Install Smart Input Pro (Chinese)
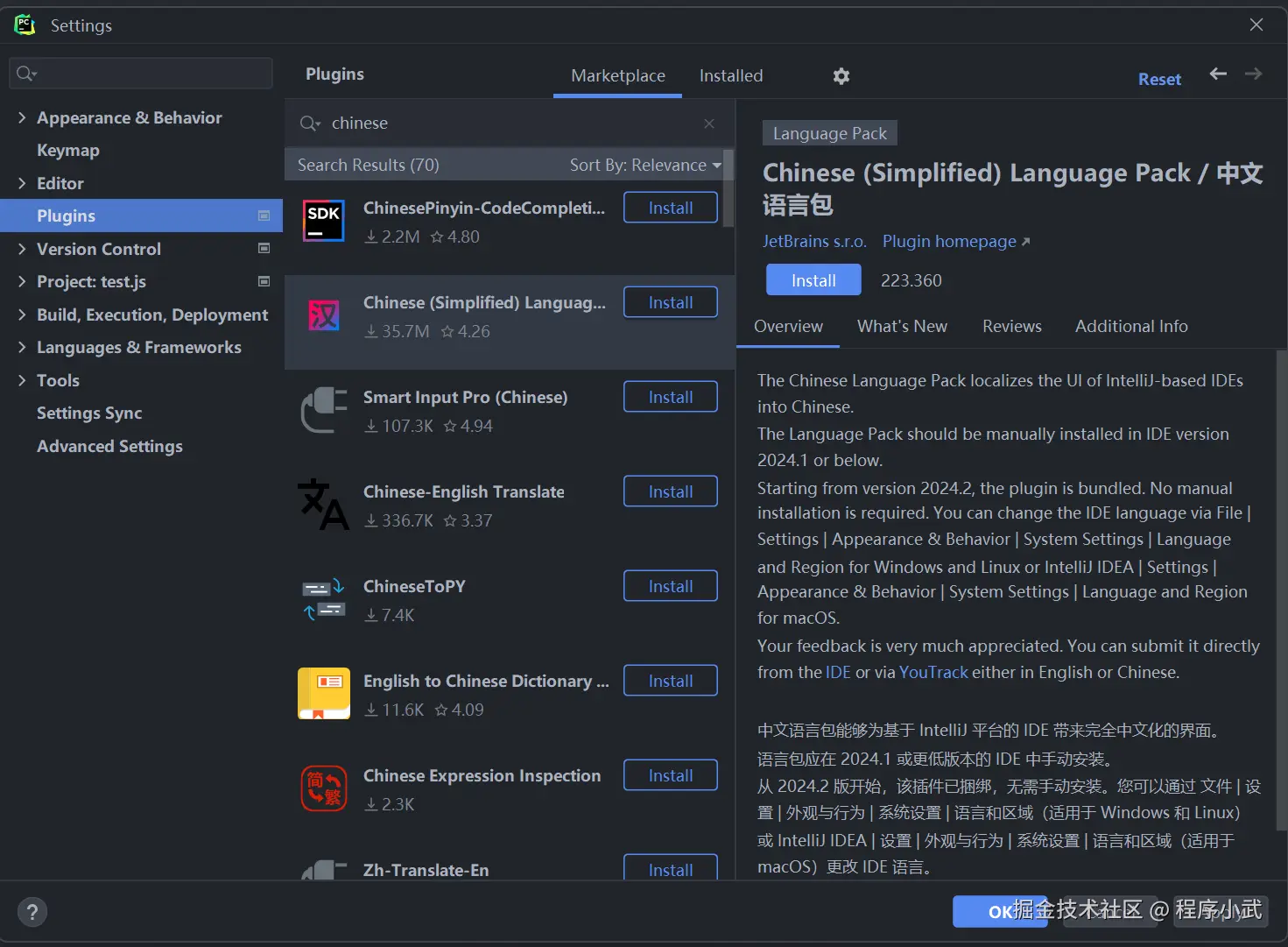 (x=671, y=397)
